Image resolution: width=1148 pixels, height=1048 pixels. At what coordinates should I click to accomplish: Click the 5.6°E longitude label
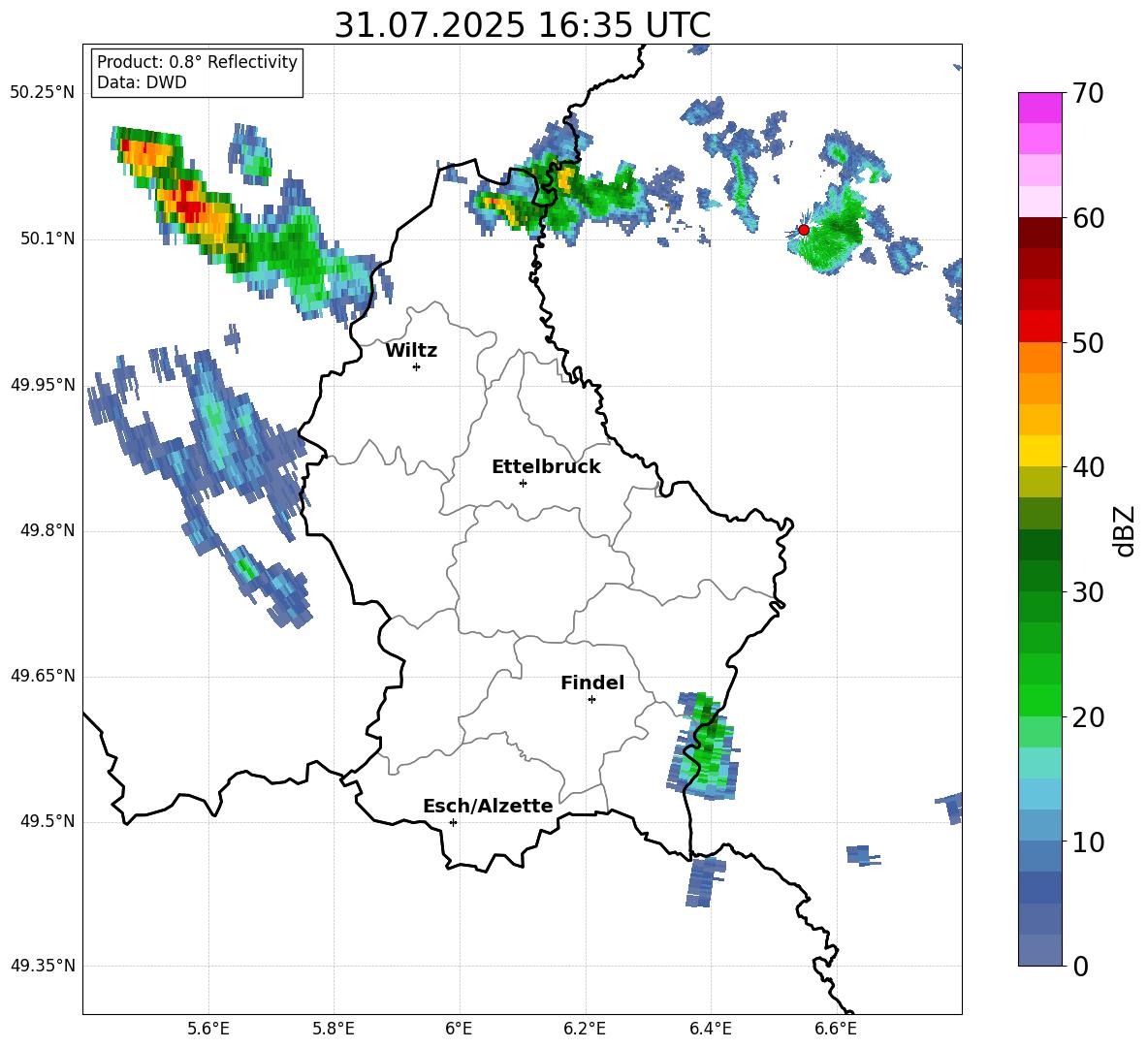tap(208, 1029)
